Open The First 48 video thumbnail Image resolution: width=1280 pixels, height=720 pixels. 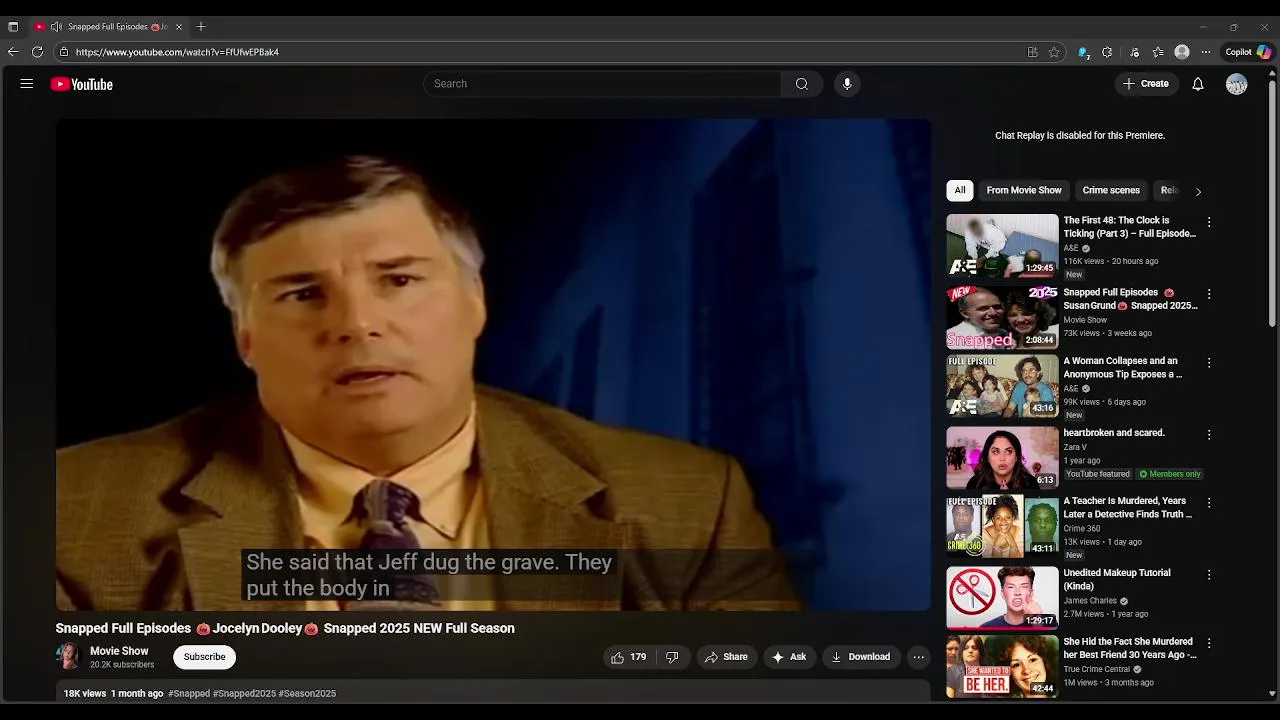(1002, 245)
